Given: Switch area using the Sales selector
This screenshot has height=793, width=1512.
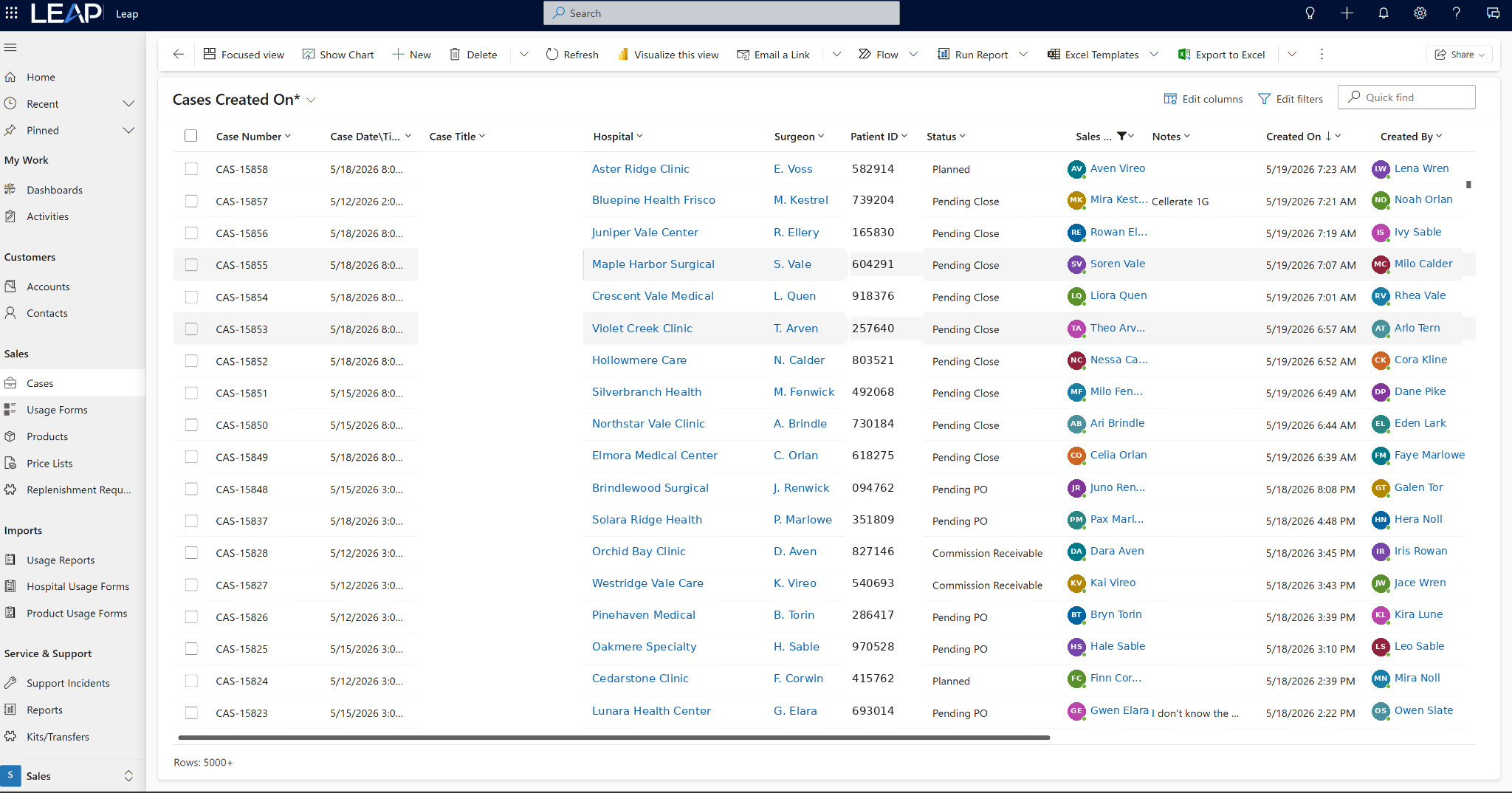Looking at the screenshot, I should [72, 776].
